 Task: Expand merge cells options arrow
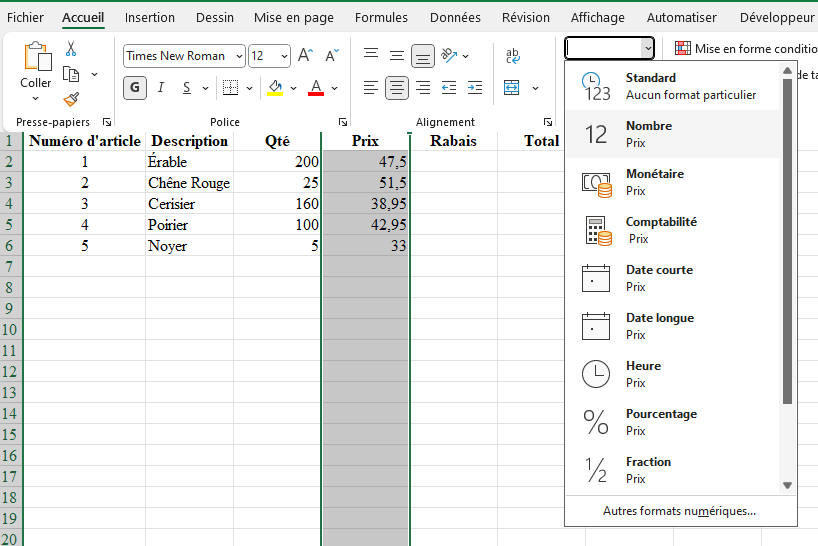[x=535, y=88]
